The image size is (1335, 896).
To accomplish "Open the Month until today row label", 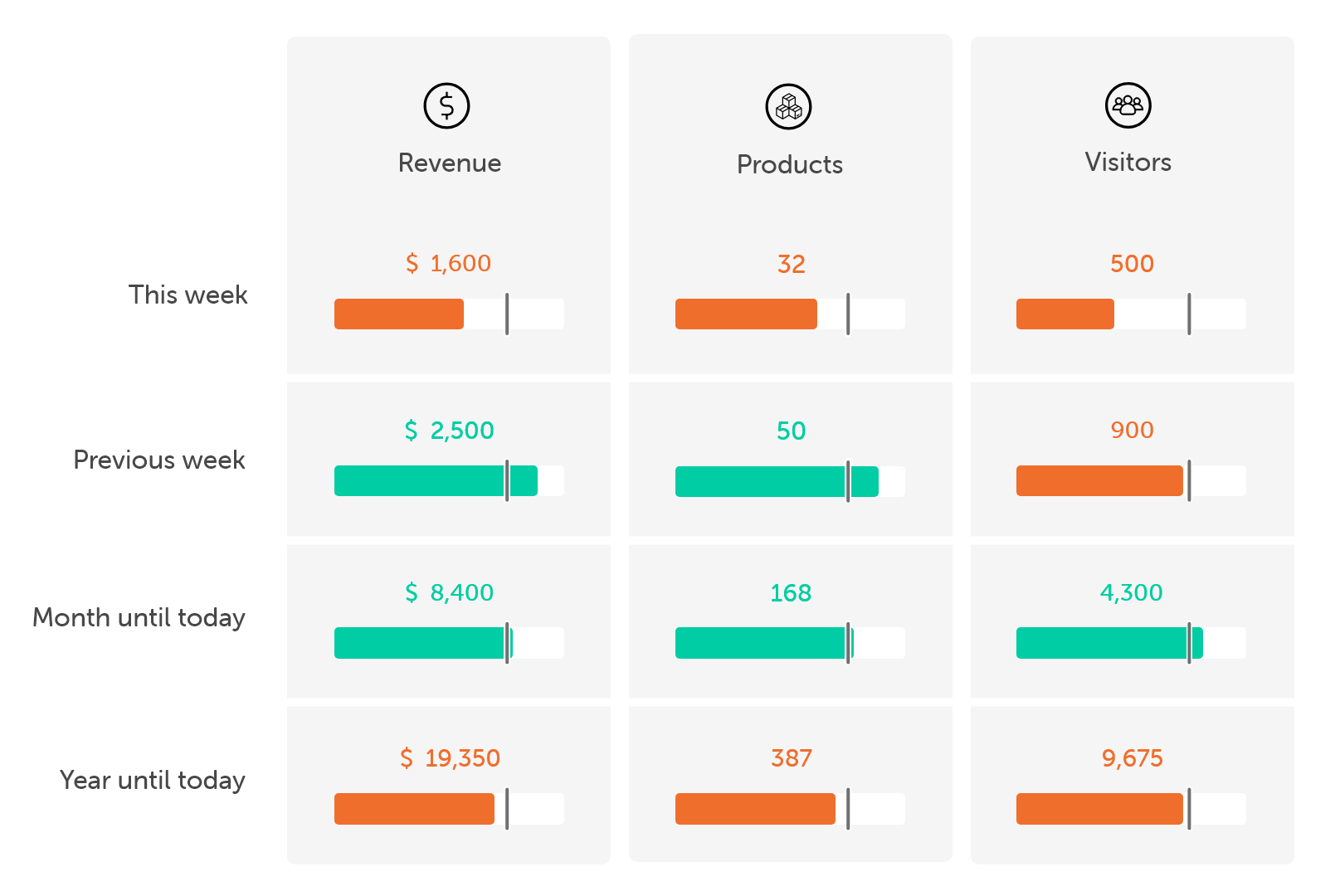I will pyautogui.click(x=139, y=617).
